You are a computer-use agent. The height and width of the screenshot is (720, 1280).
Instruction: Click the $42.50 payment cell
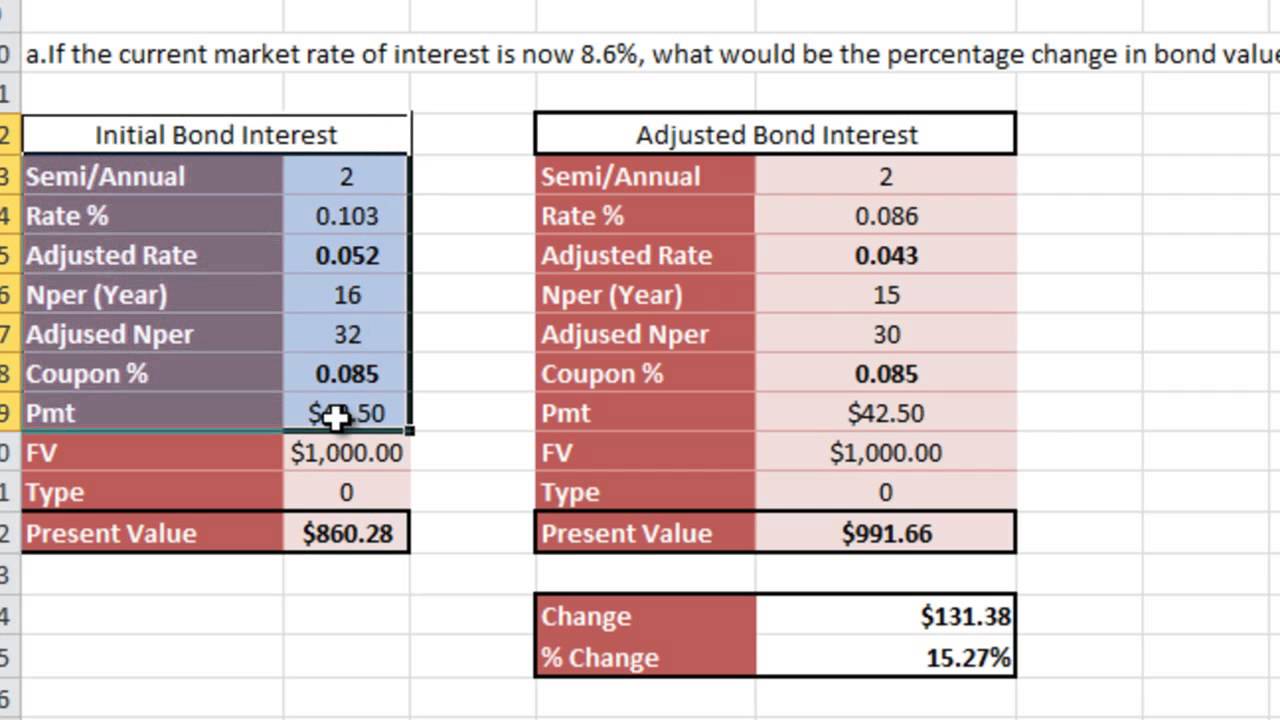pos(886,413)
